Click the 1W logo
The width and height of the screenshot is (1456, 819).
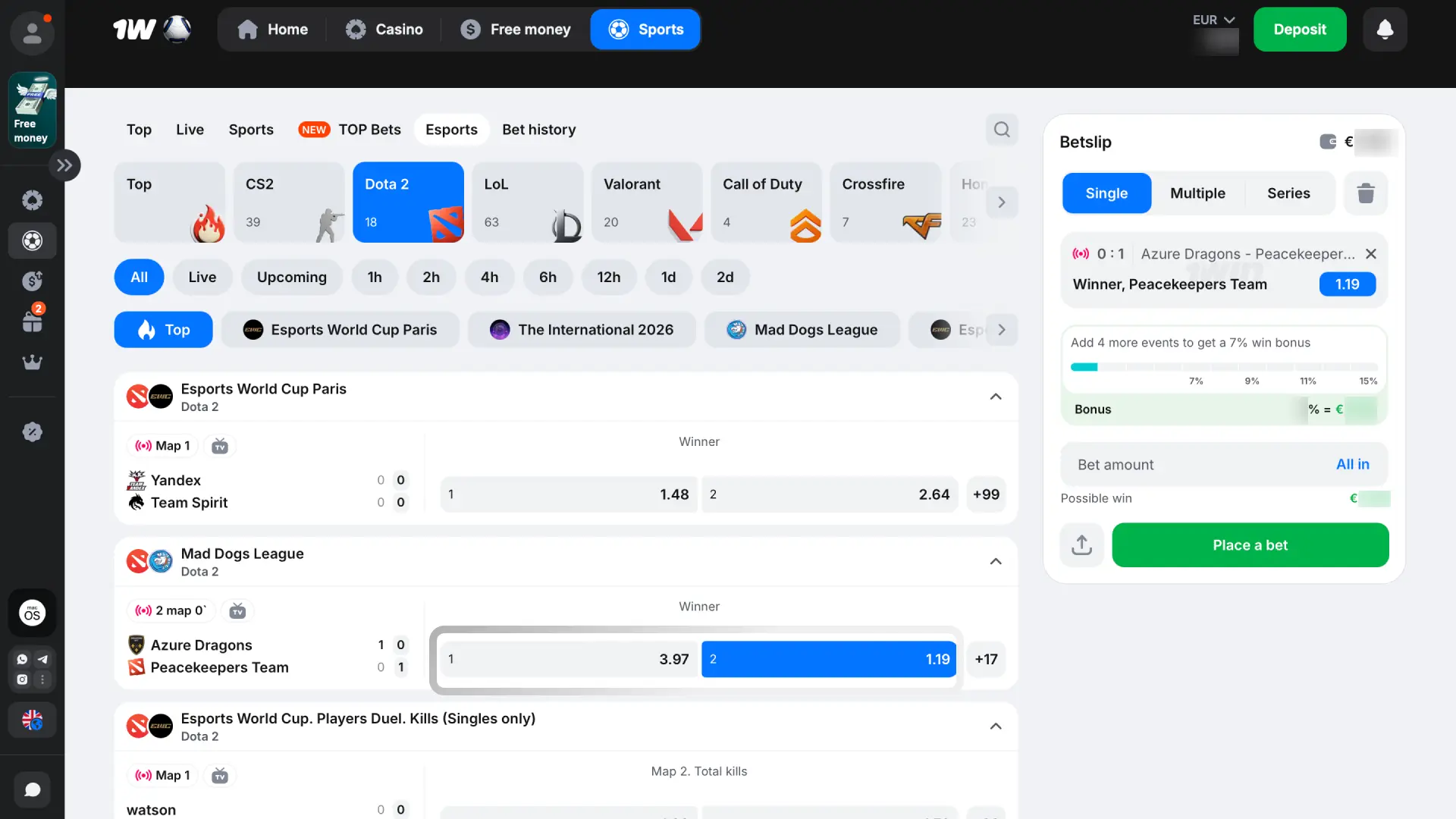[152, 30]
